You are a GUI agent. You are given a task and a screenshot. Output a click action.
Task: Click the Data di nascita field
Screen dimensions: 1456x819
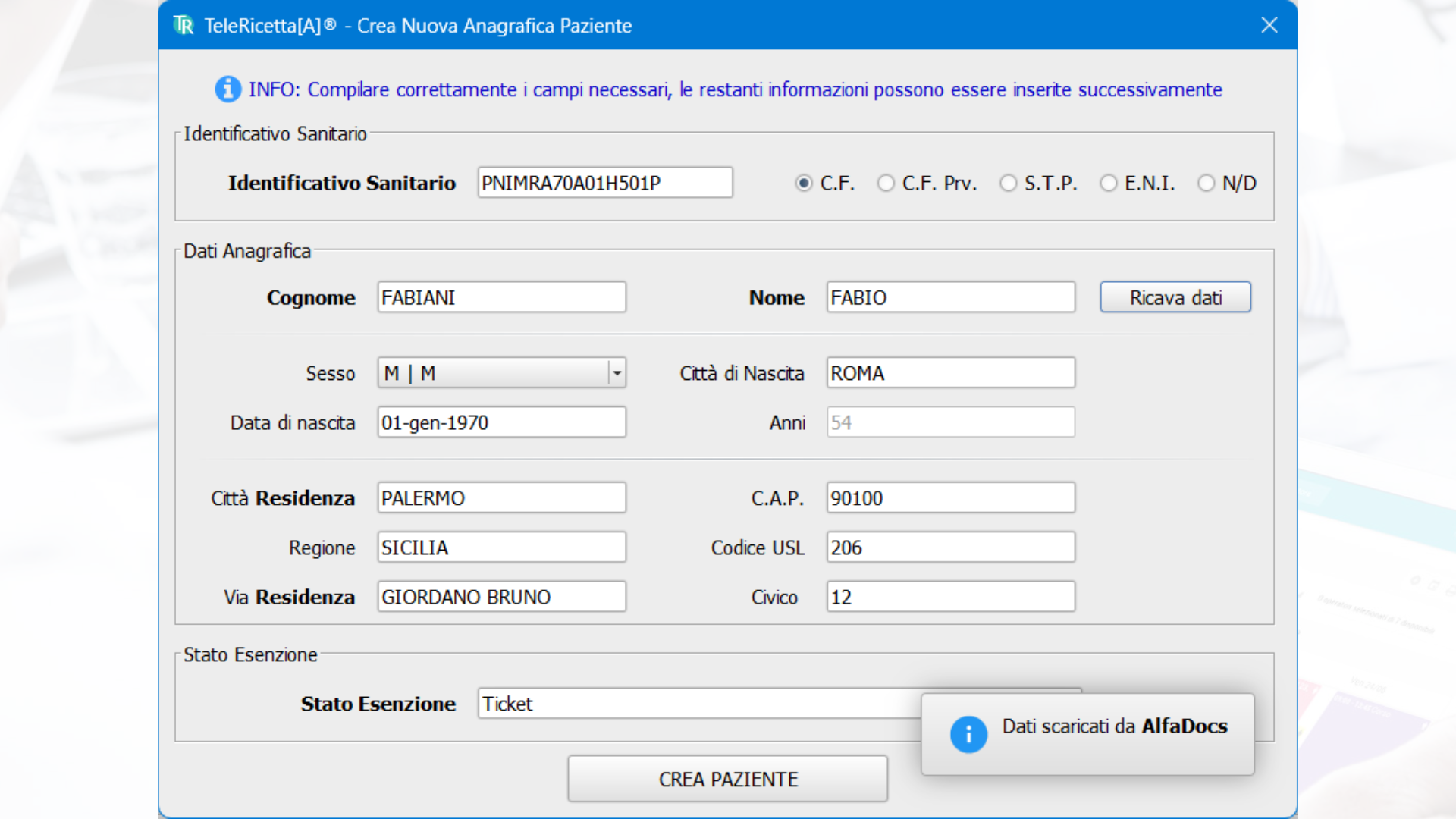(502, 422)
